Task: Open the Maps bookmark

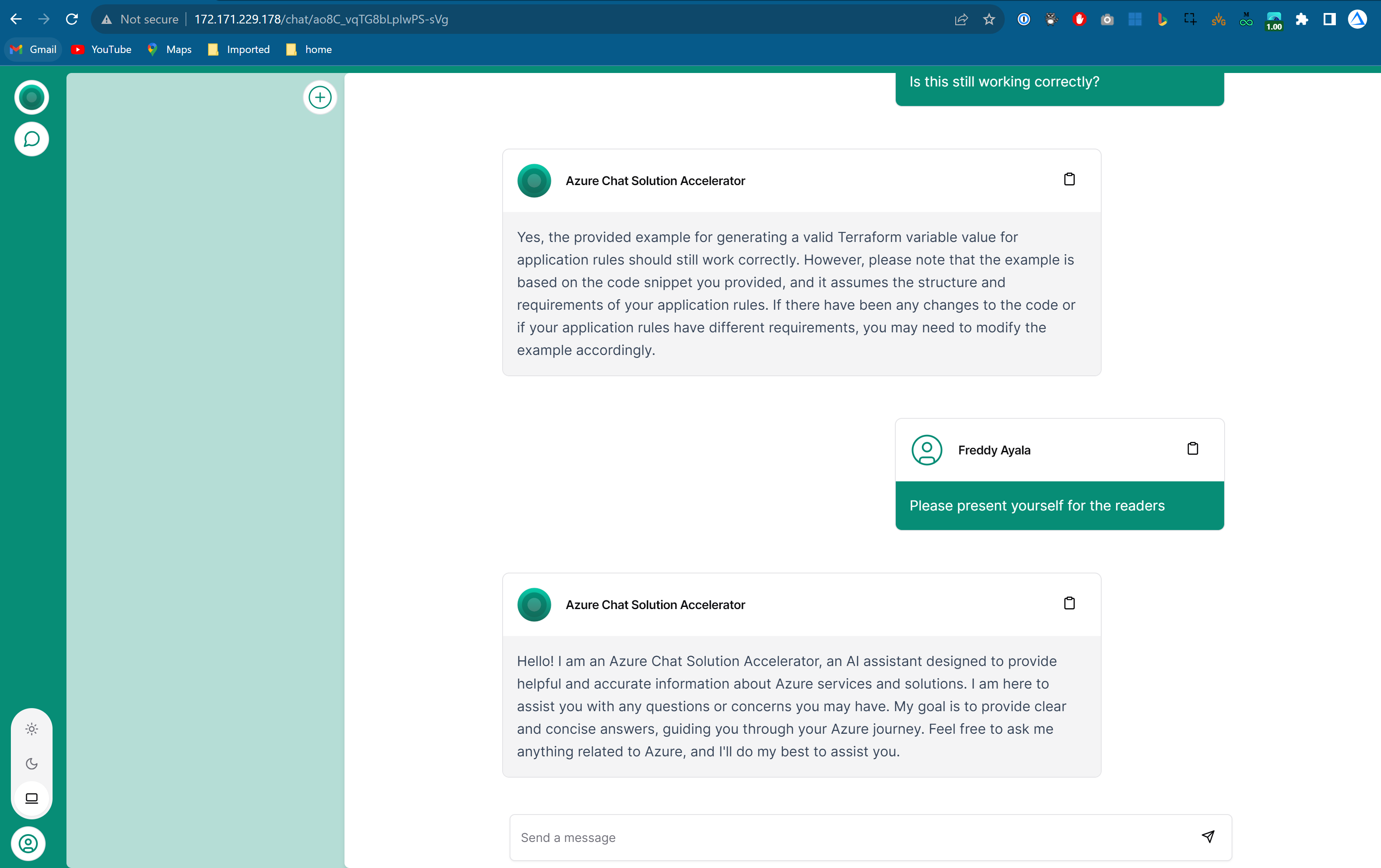Action: (x=170, y=50)
